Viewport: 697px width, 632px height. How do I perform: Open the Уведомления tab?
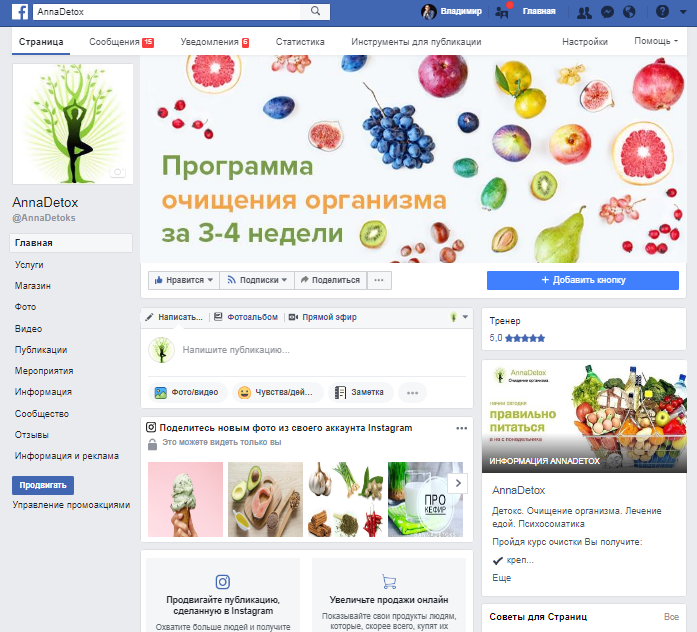[214, 42]
